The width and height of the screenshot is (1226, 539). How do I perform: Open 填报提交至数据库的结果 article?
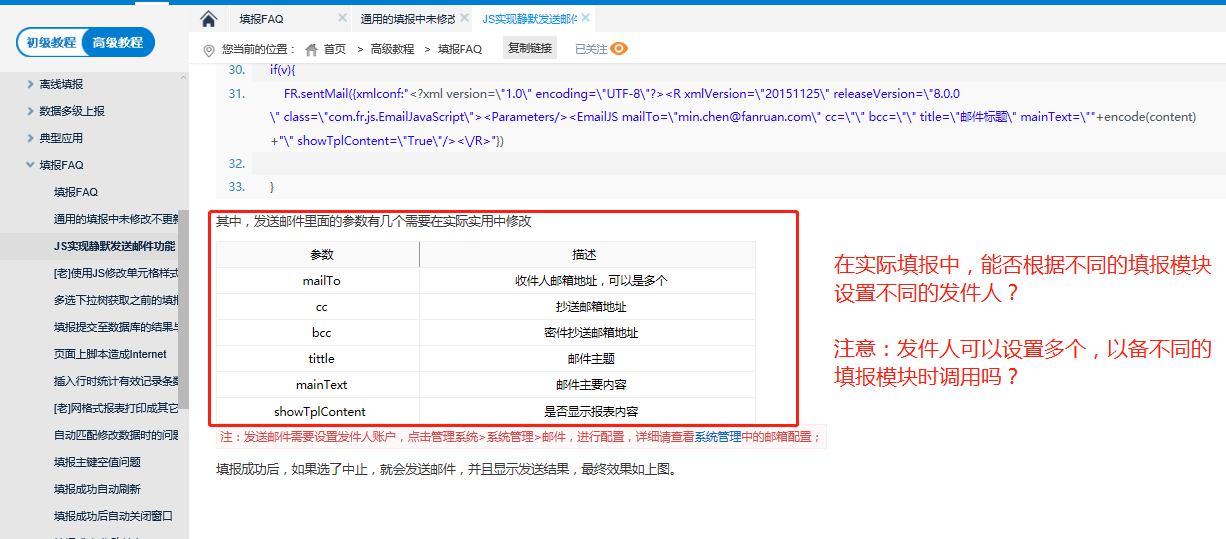point(116,327)
